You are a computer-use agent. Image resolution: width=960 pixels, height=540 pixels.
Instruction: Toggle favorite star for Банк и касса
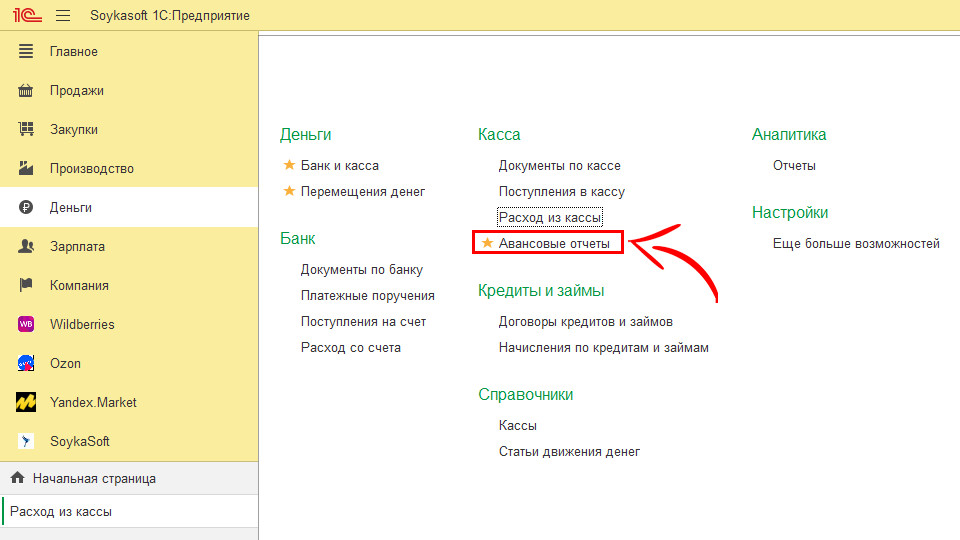pyautogui.click(x=289, y=165)
